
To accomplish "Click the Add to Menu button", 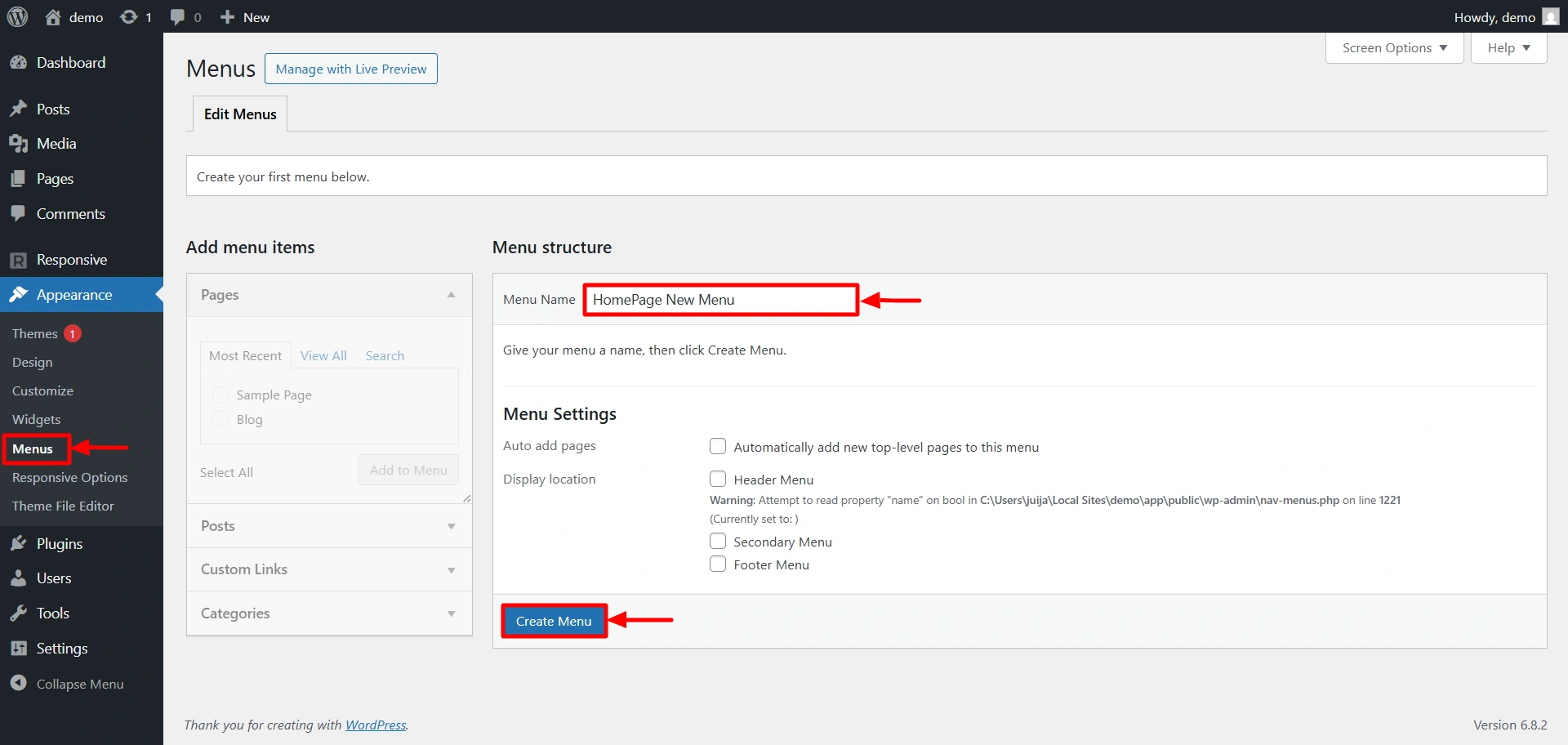I will click(408, 470).
